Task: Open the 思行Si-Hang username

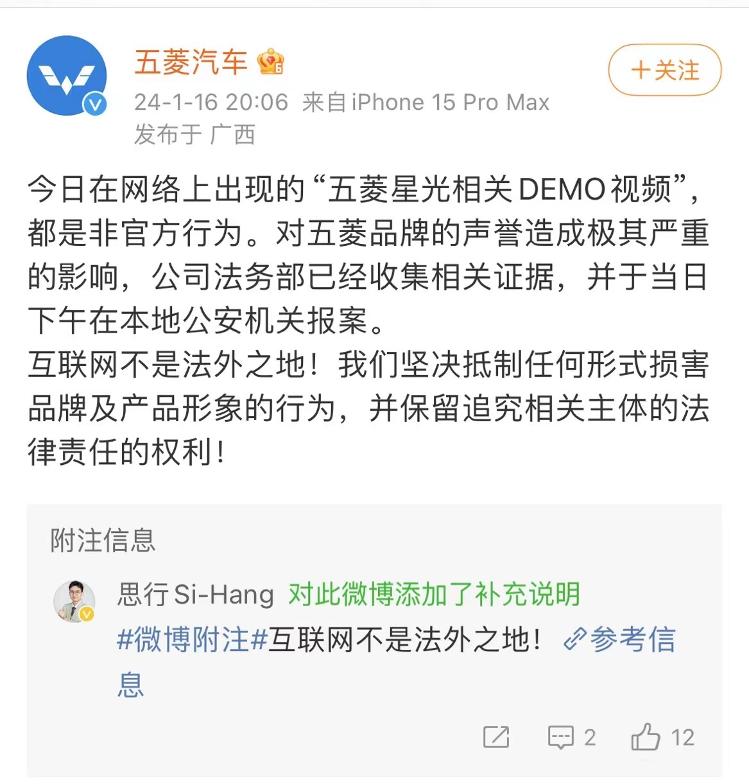Action: coord(196,594)
